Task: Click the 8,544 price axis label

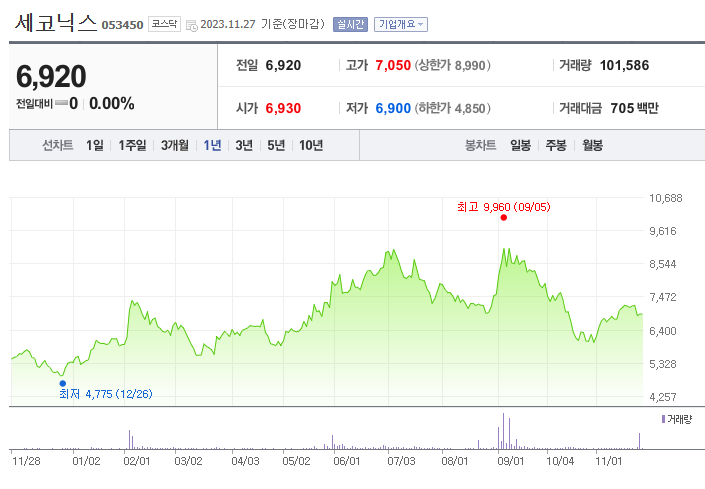Action: tap(663, 264)
